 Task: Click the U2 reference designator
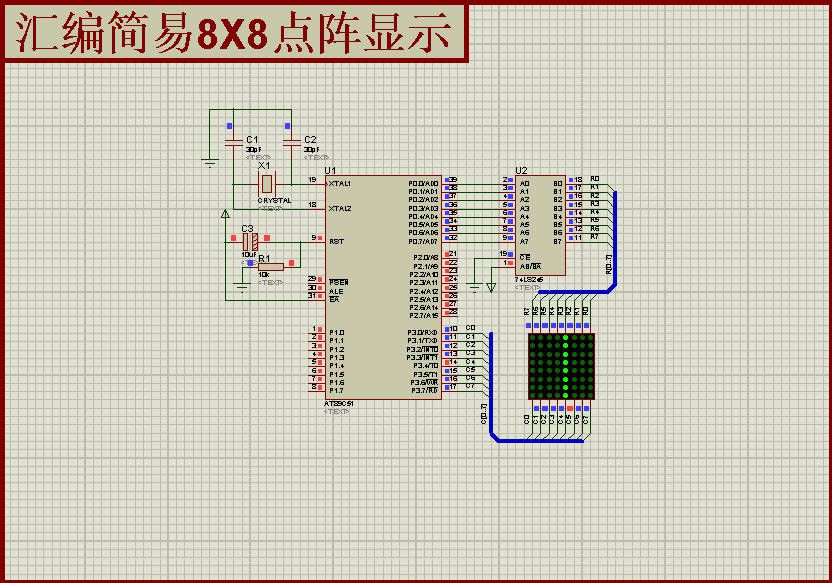(521, 170)
